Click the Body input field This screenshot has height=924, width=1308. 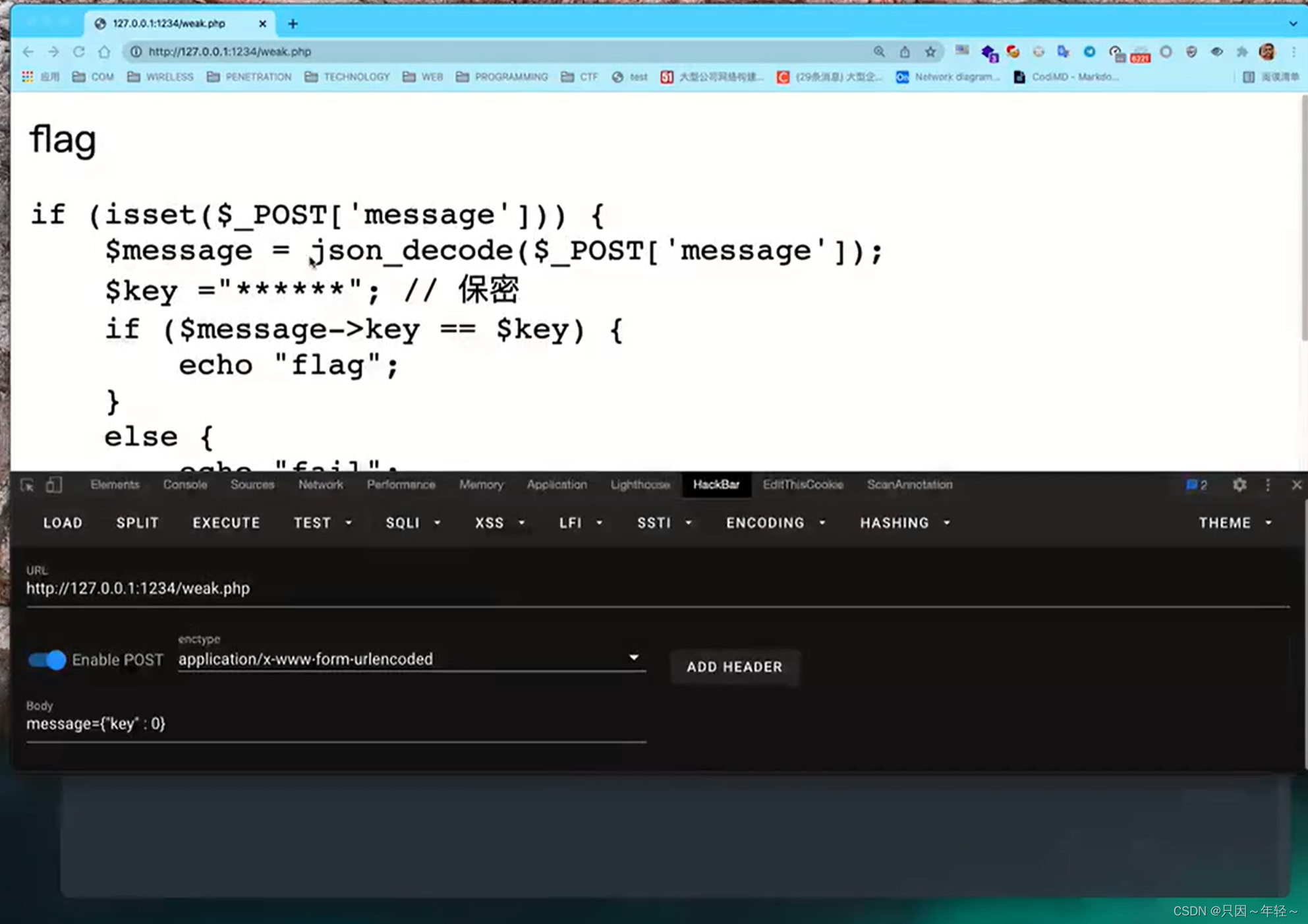coord(335,724)
